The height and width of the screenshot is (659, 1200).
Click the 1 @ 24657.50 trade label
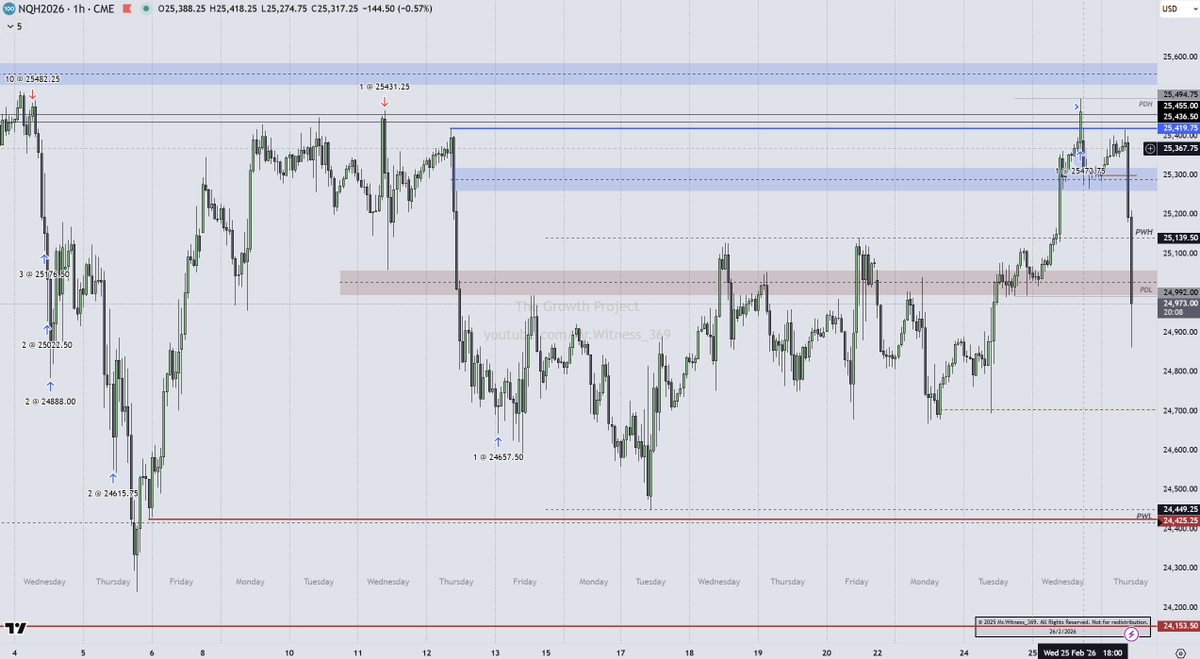498,457
